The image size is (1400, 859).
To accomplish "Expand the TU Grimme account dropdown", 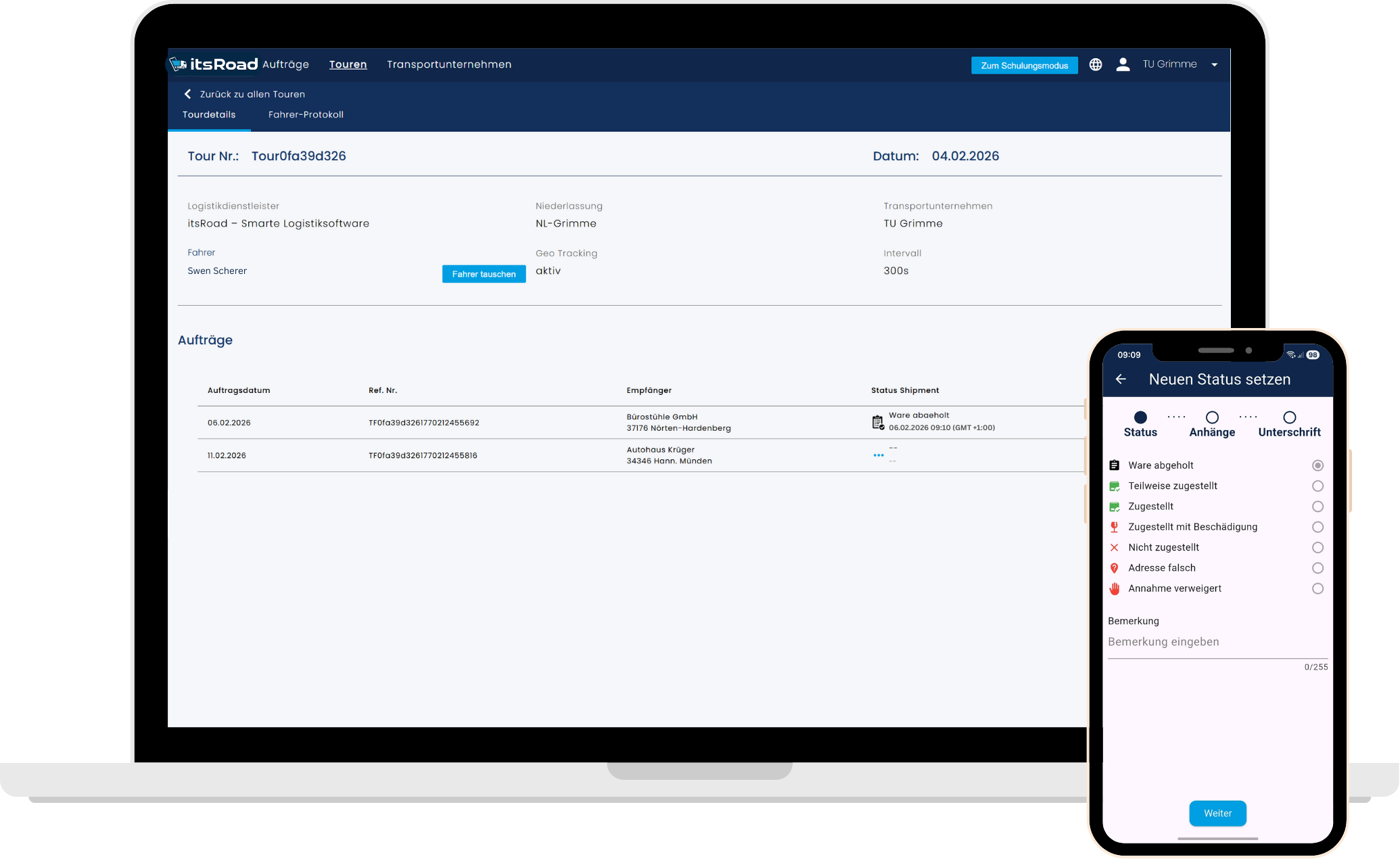I will point(1214,64).
